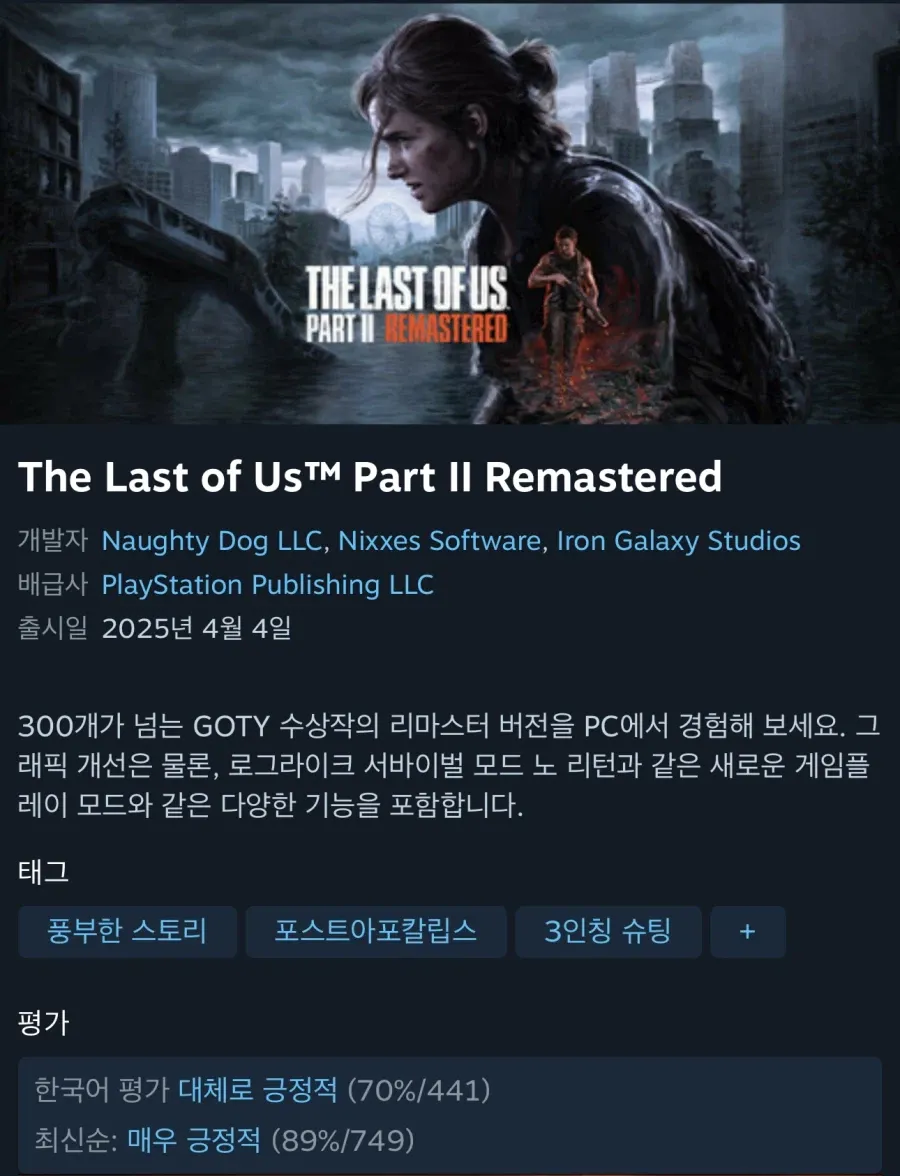Open the PlayStation Publishing LLC publisher page

point(267,584)
